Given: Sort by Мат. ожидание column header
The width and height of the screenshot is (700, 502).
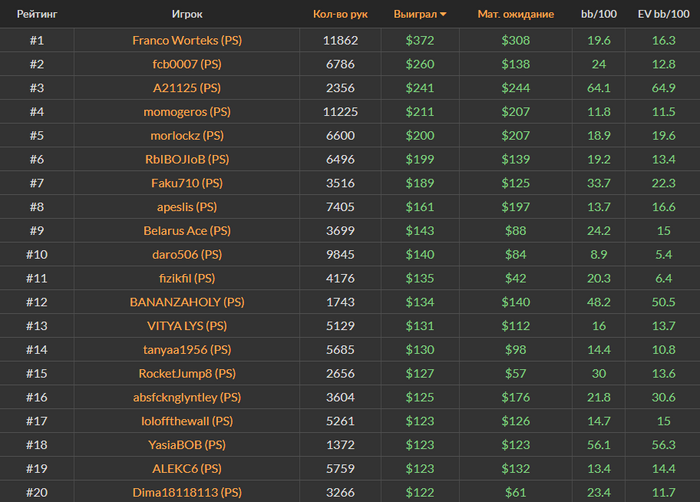Looking at the screenshot, I should click(x=515, y=15).
